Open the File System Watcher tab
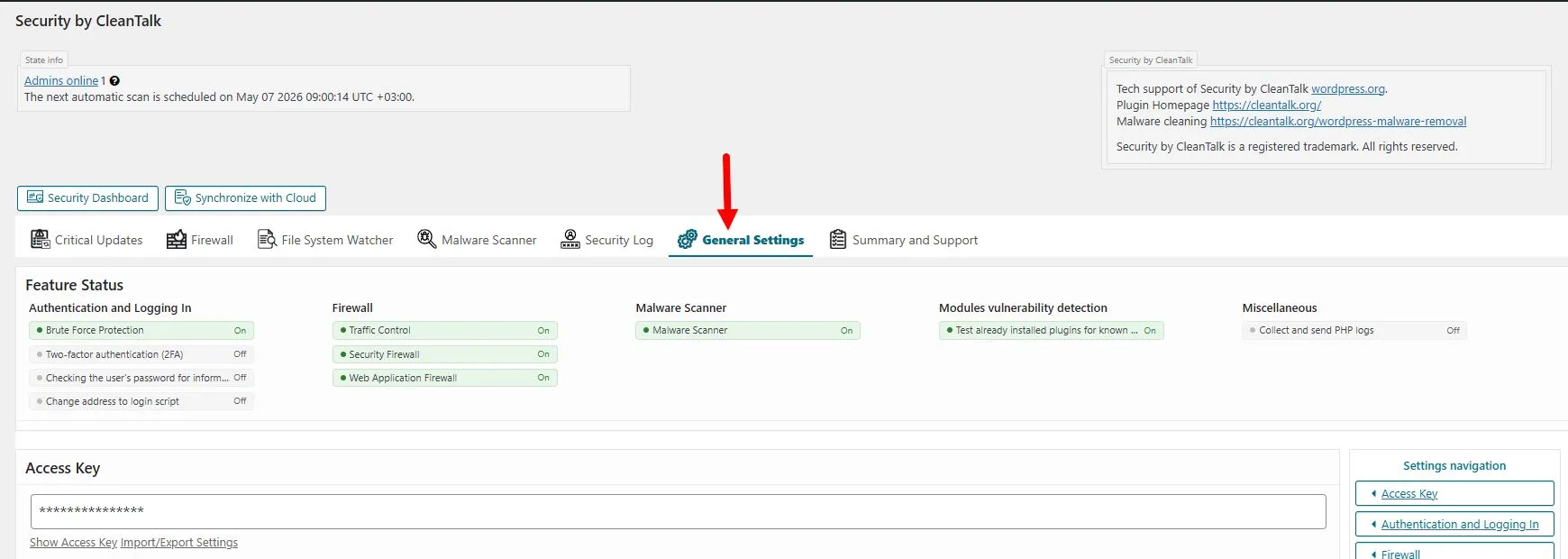 325,239
